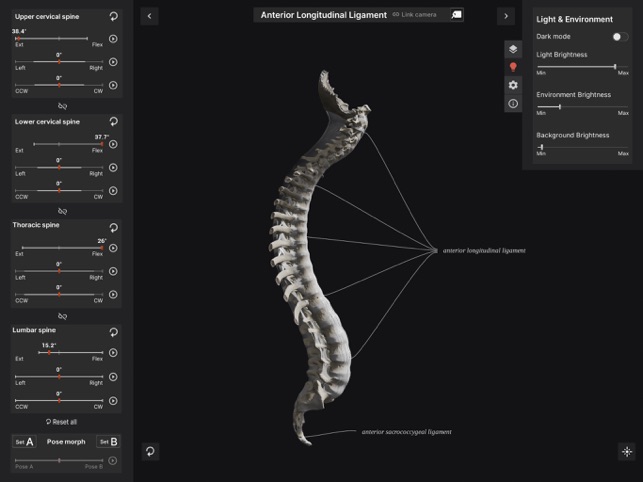Image resolution: width=643 pixels, height=482 pixels.
Task: Click the camera annotation icon beside Link camera
Action: coord(456,15)
